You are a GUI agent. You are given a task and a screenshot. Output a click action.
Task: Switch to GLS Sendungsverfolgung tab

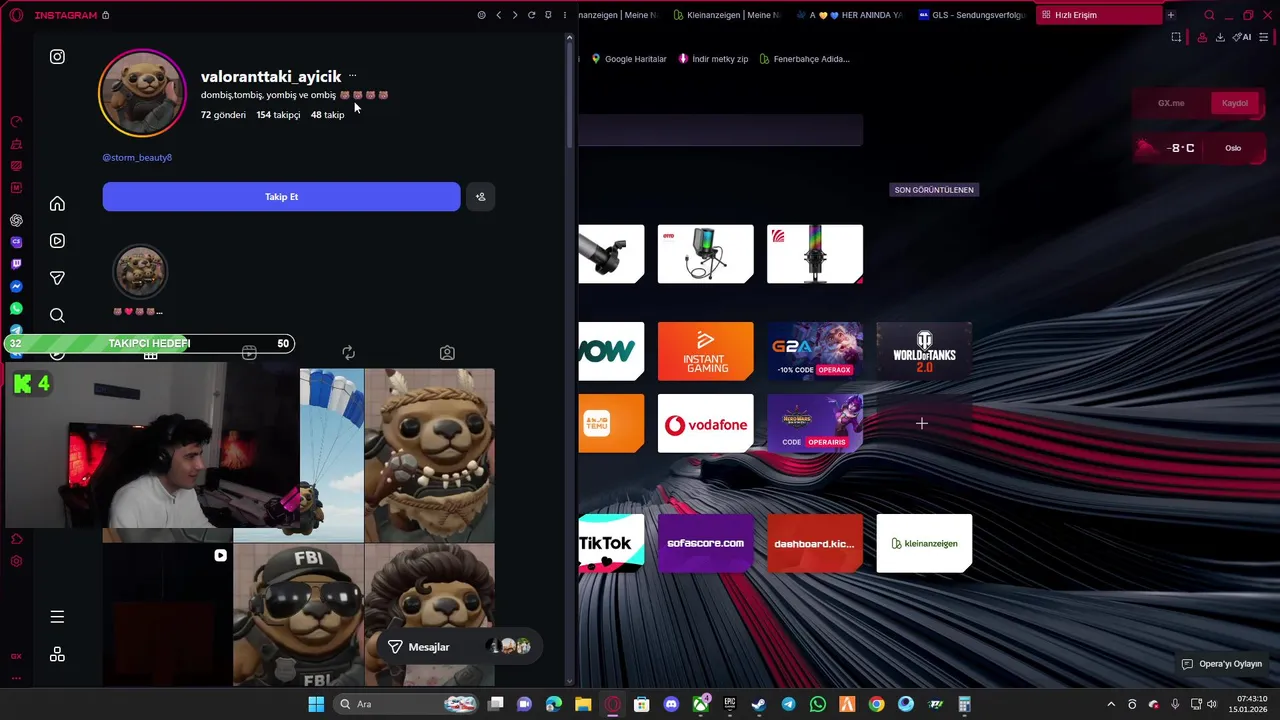point(970,15)
